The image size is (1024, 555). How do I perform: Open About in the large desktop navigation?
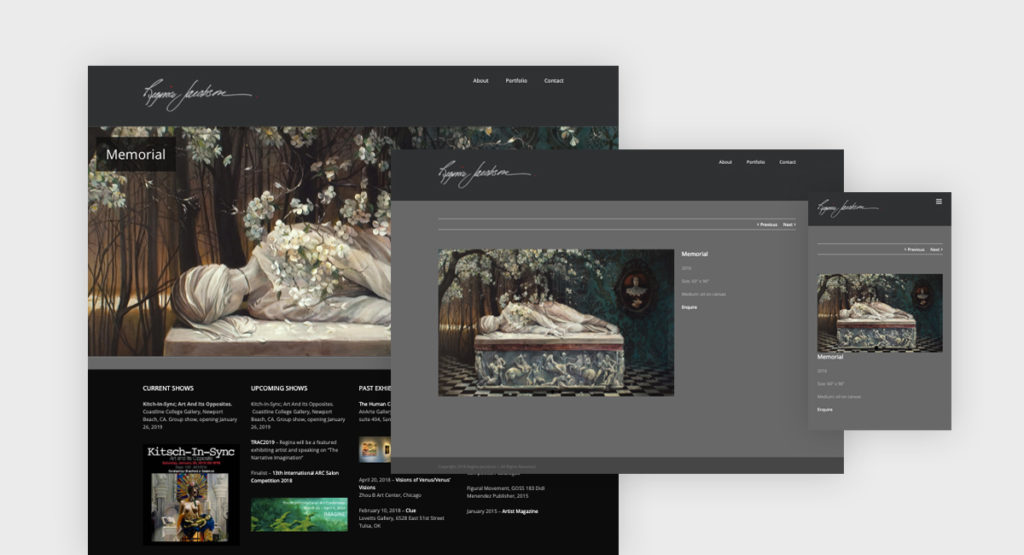click(480, 81)
